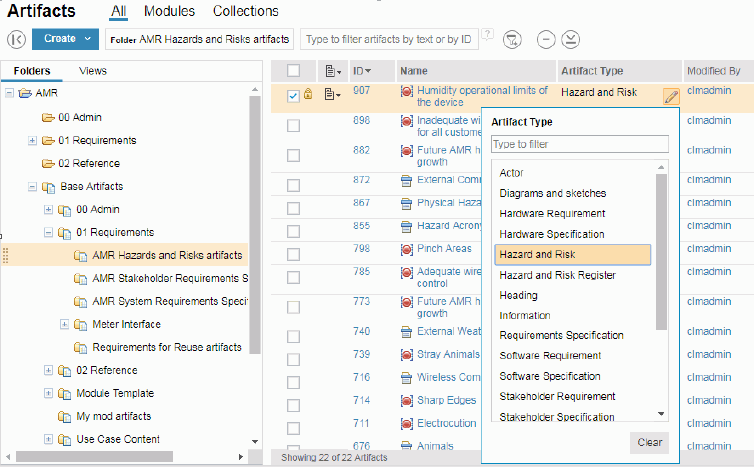
Task: Click the document icon for Physical Hazard artifact
Action: (x=406, y=203)
